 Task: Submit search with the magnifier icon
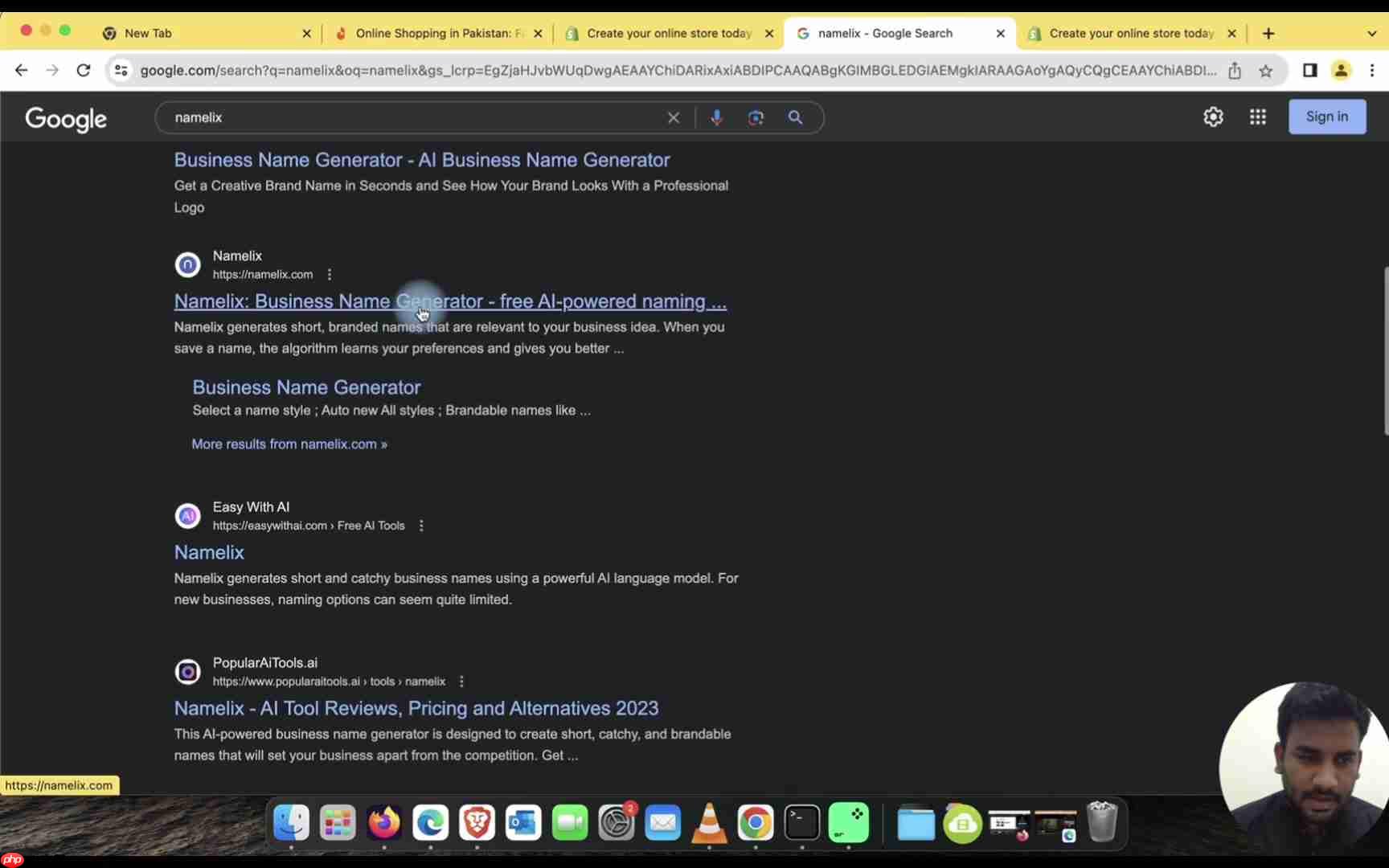tap(795, 117)
